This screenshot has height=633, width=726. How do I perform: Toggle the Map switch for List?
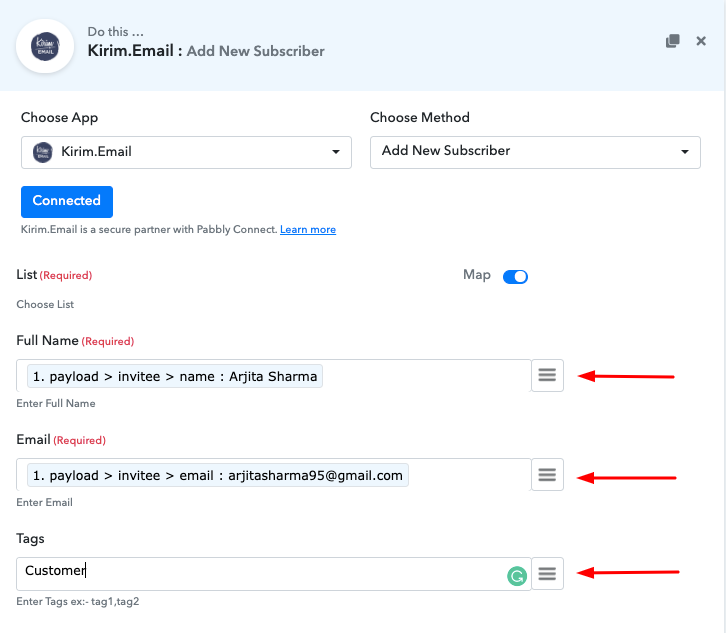click(515, 276)
